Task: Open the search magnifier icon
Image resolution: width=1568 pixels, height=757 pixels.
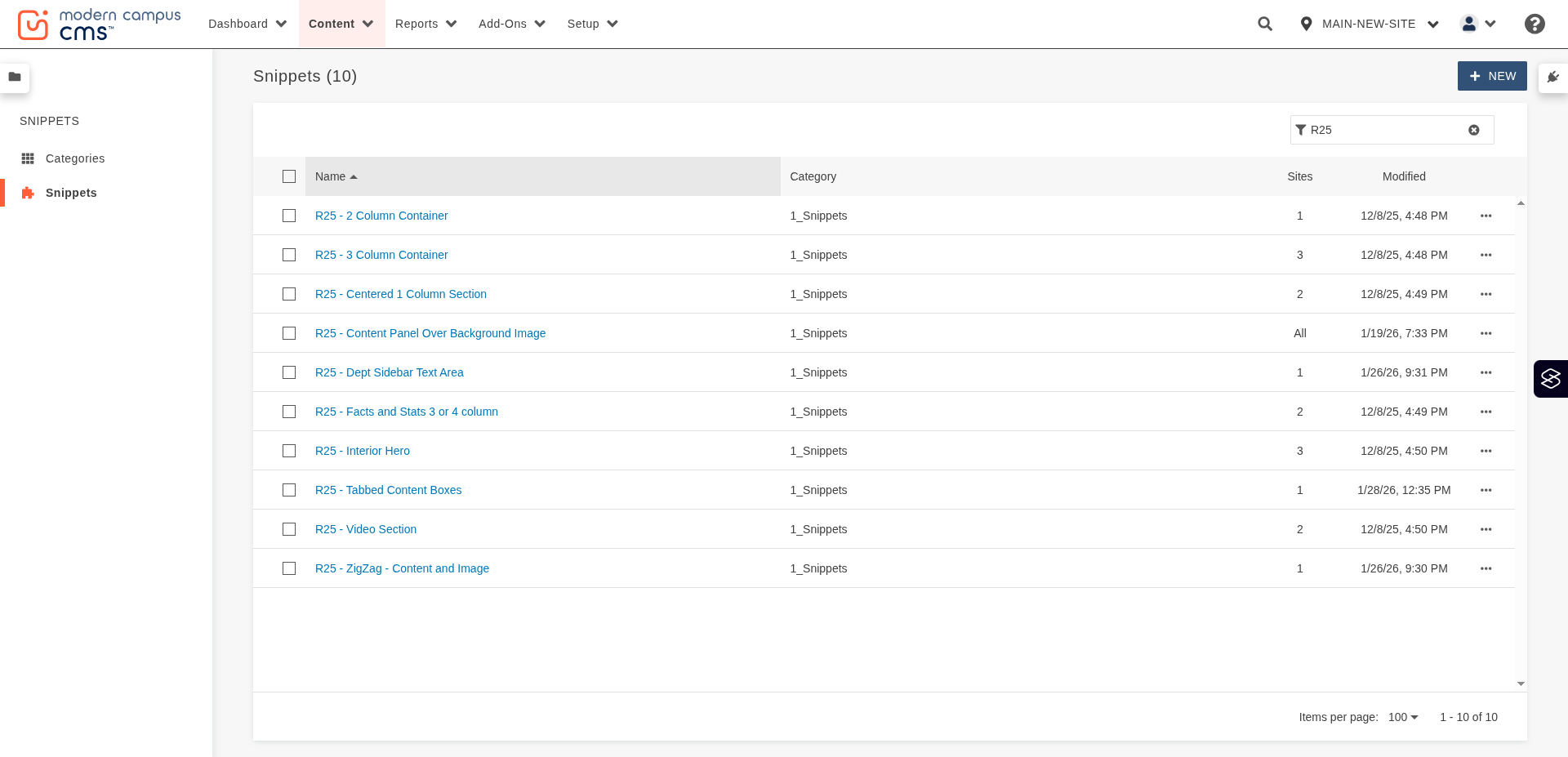Action: 1264,24
